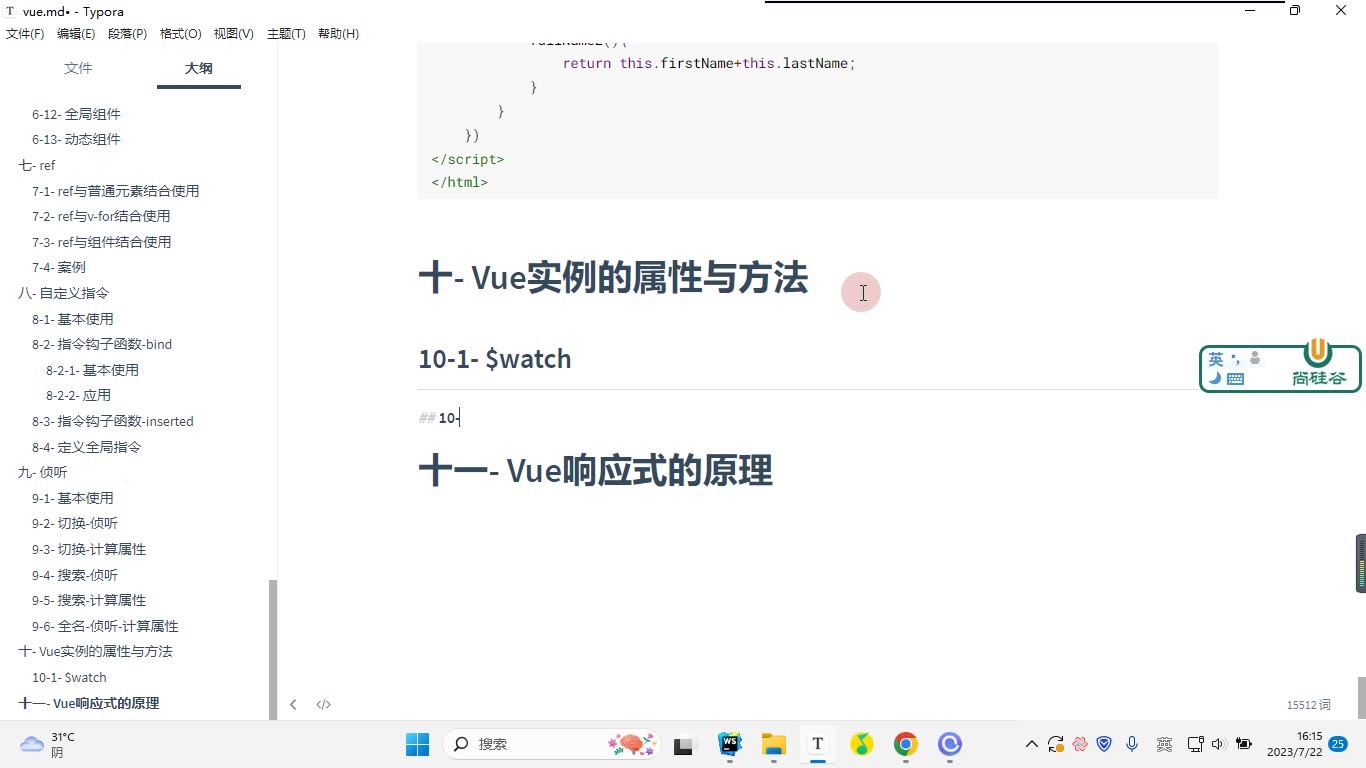
Task: Open the 主题(T) menu
Action: [x=286, y=34]
